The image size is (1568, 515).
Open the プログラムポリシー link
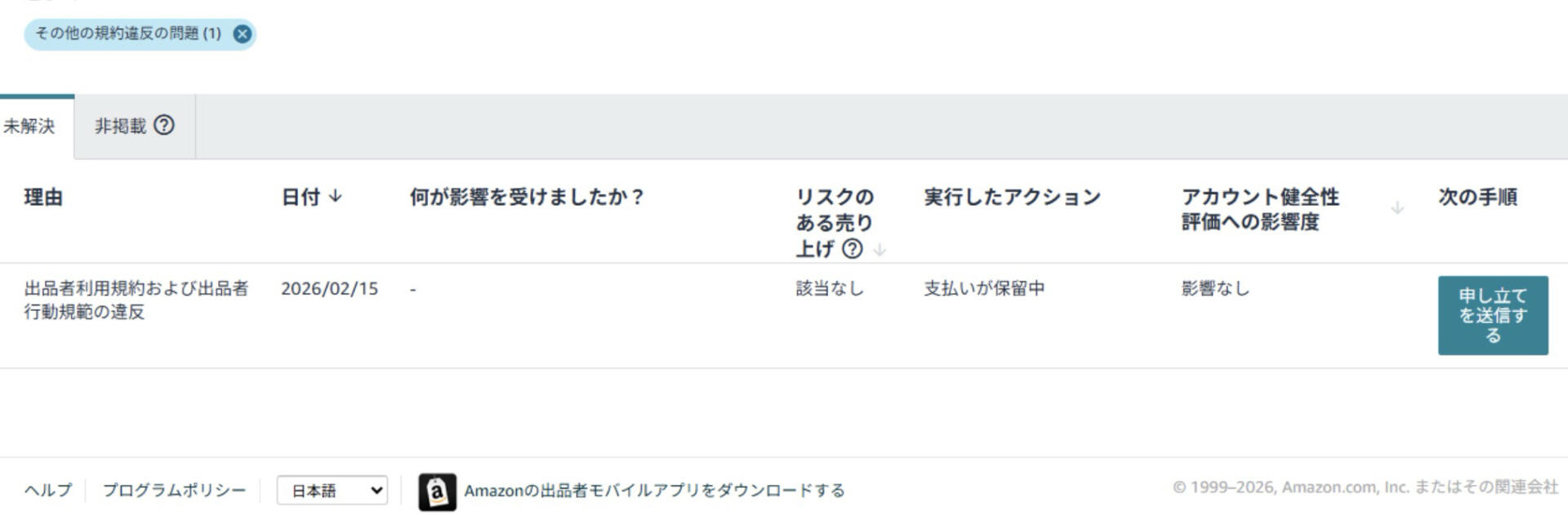174,490
